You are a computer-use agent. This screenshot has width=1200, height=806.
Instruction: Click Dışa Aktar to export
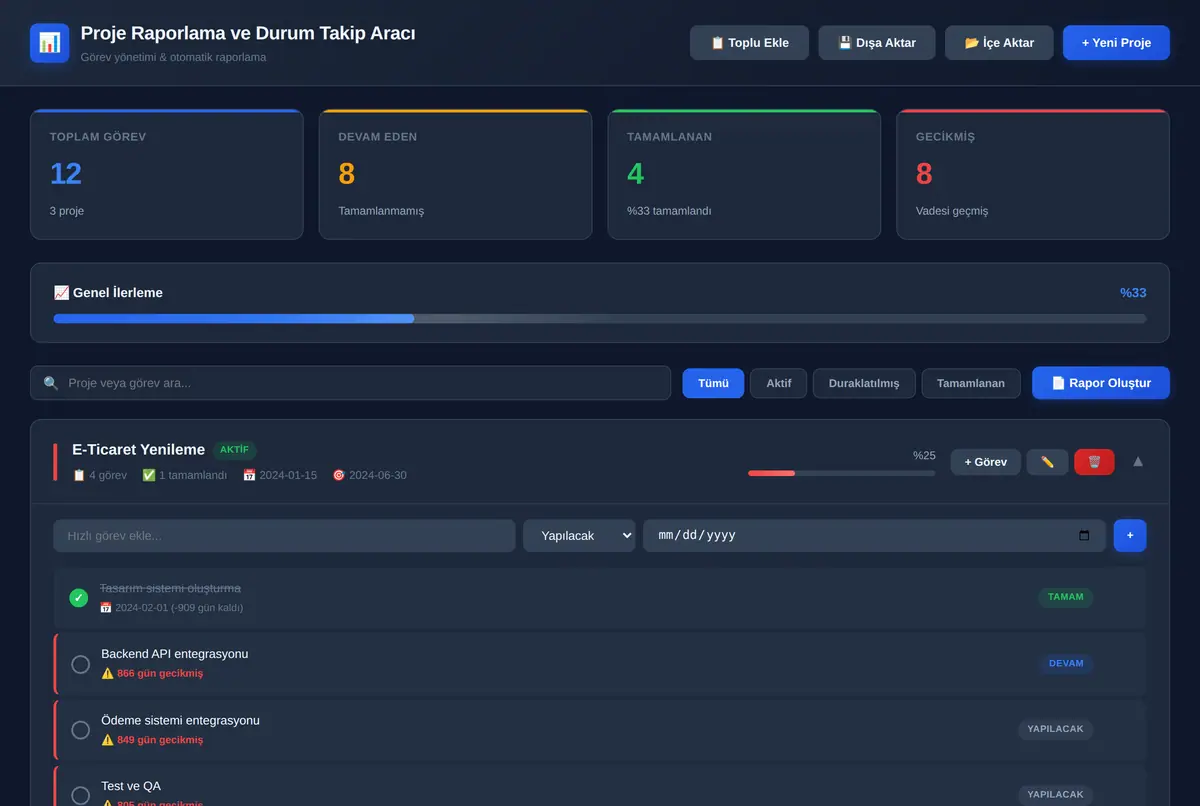(x=877, y=43)
